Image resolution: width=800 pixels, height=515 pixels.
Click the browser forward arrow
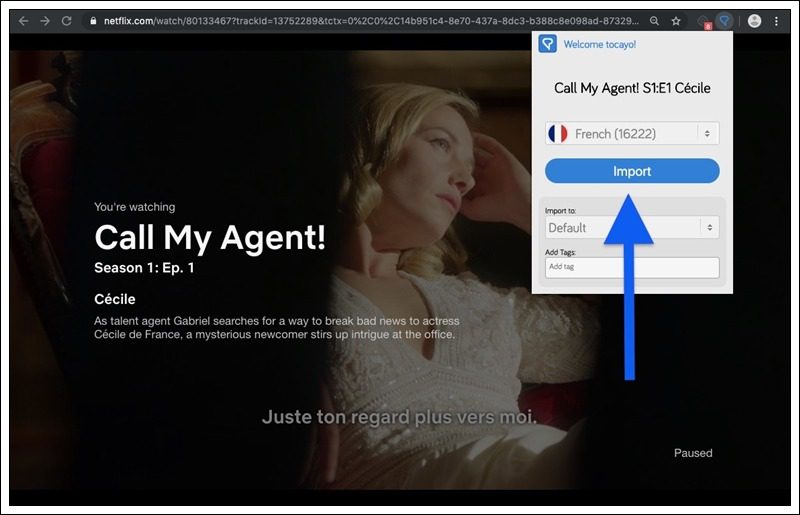coord(44,20)
